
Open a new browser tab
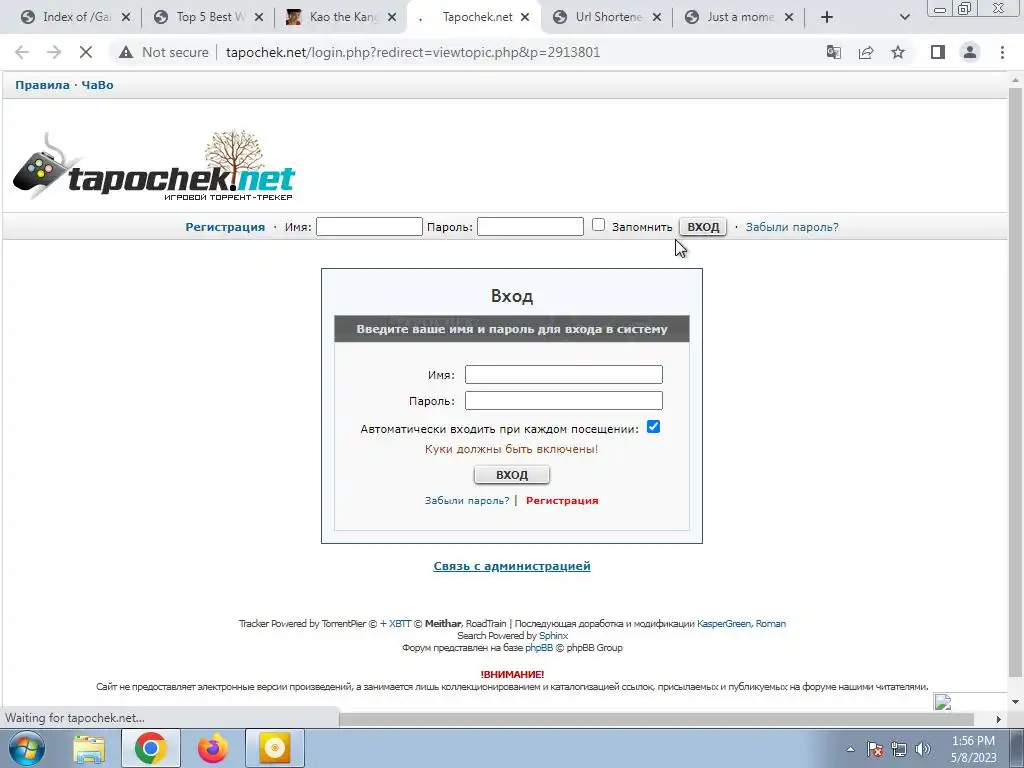point(827,17)
